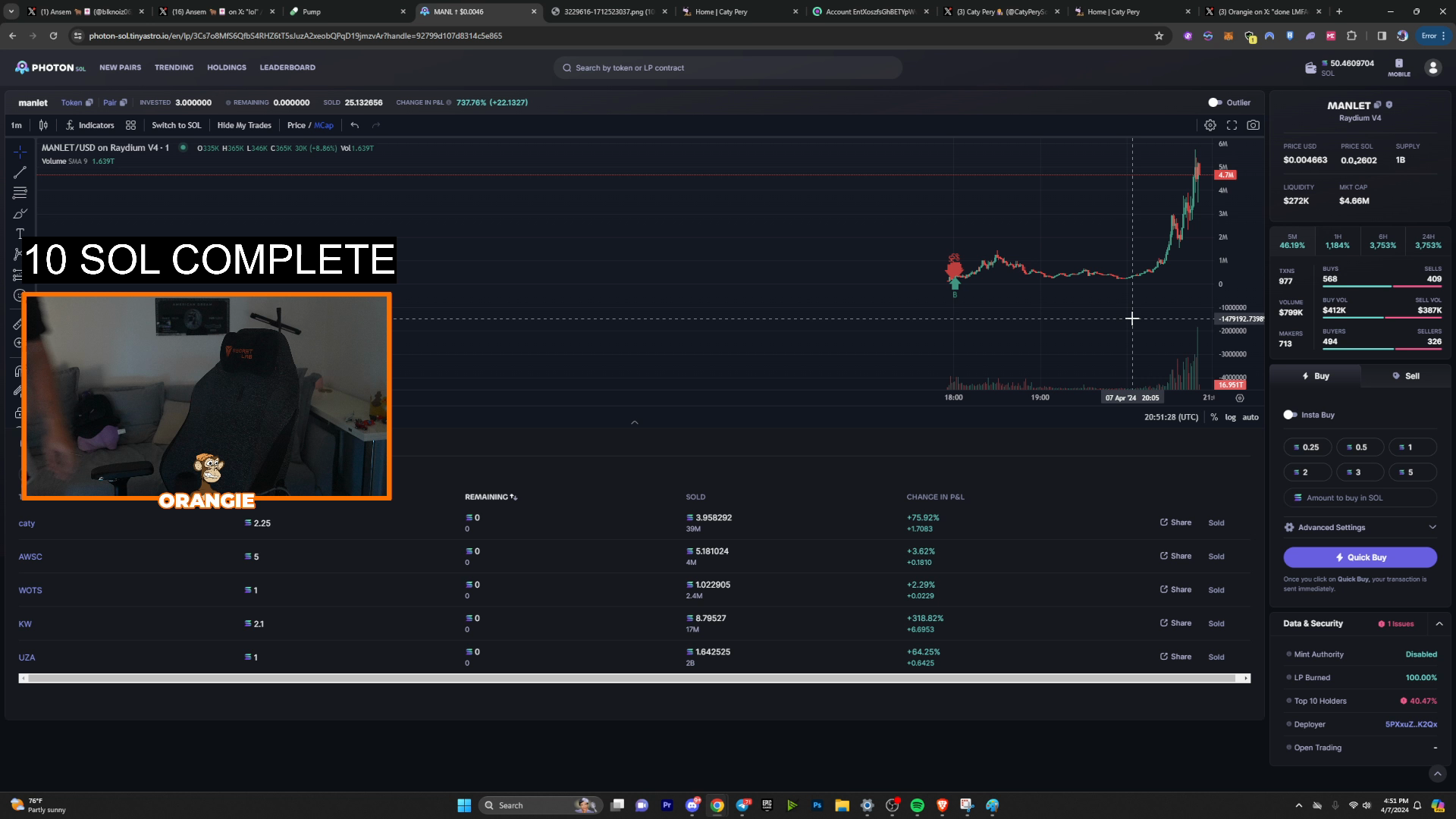Select the brush drawing tool
The height and width of the screenshot is (819, 1456).
tap(20, 213)
